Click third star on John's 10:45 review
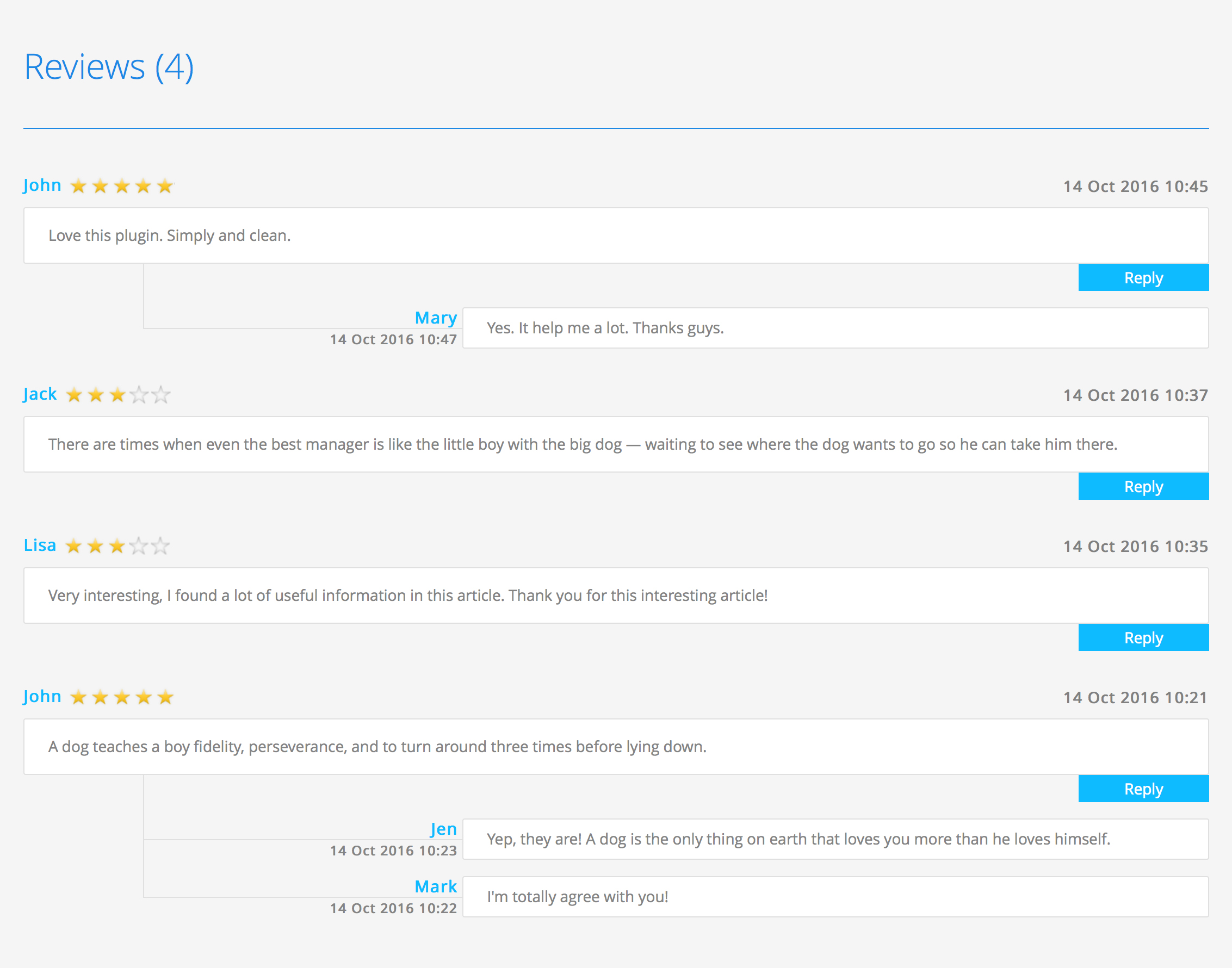This screenshot has width=1232, height=968. coord(122,186)
